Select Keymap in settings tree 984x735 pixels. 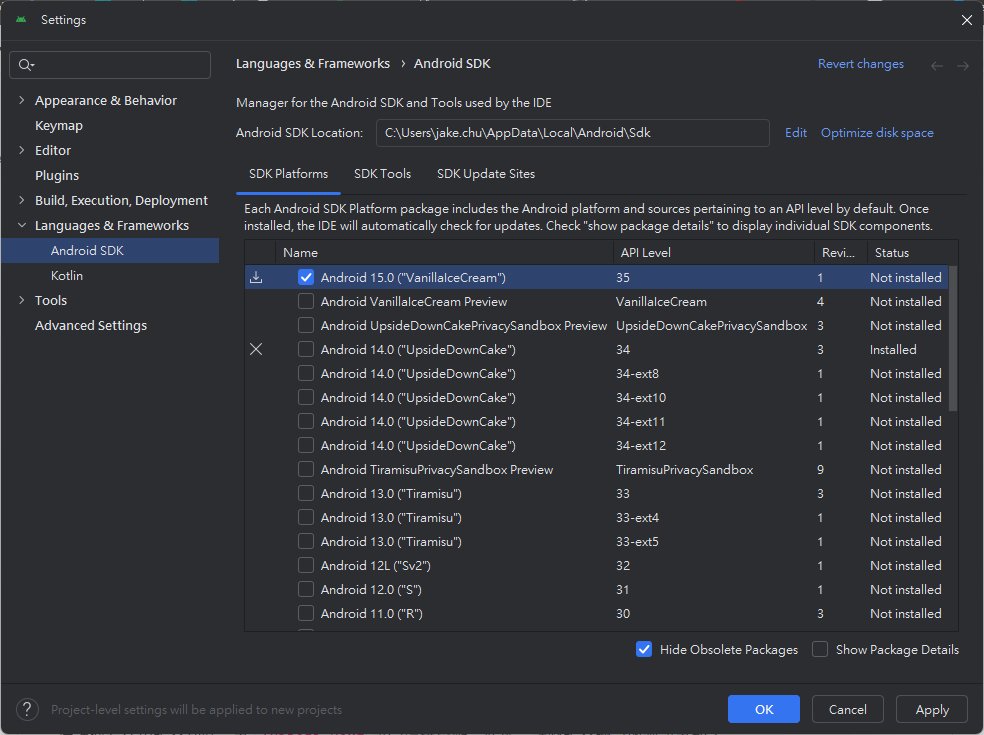pos(59,126)
